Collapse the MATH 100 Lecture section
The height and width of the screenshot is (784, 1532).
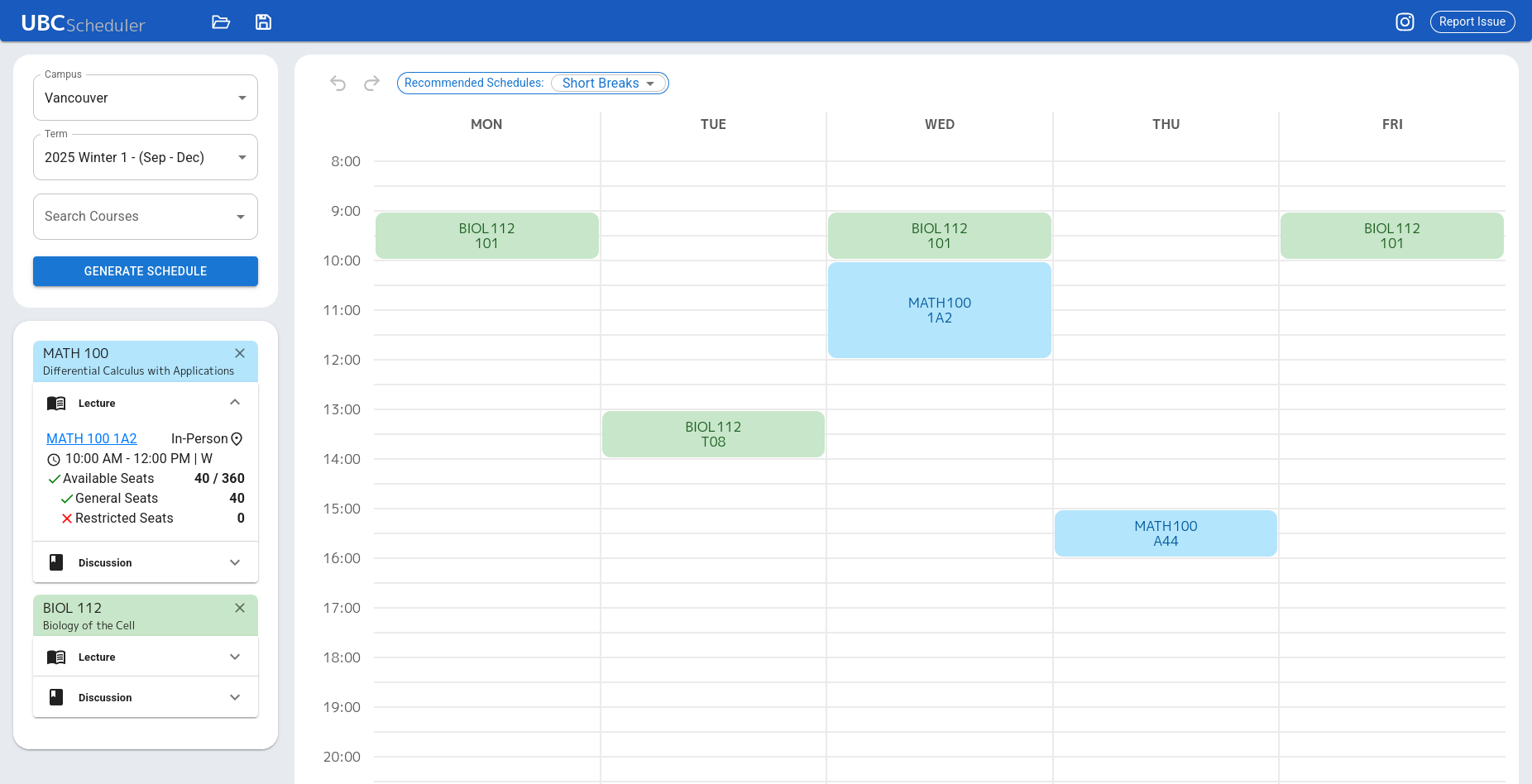[x=235, y=402]
